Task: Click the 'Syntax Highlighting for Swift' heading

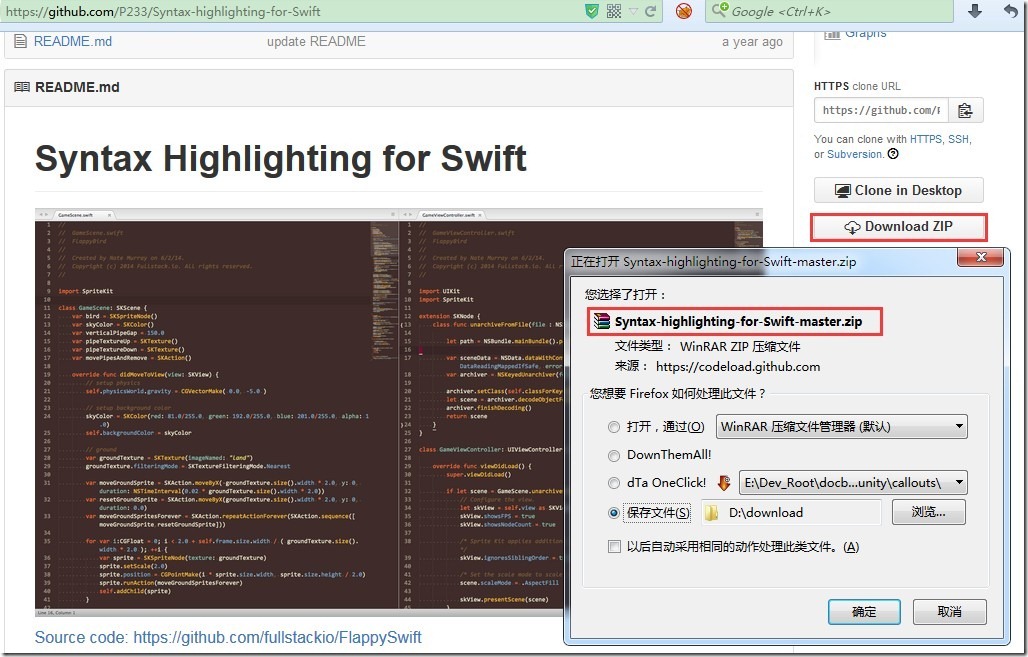Action: (281, 158)
